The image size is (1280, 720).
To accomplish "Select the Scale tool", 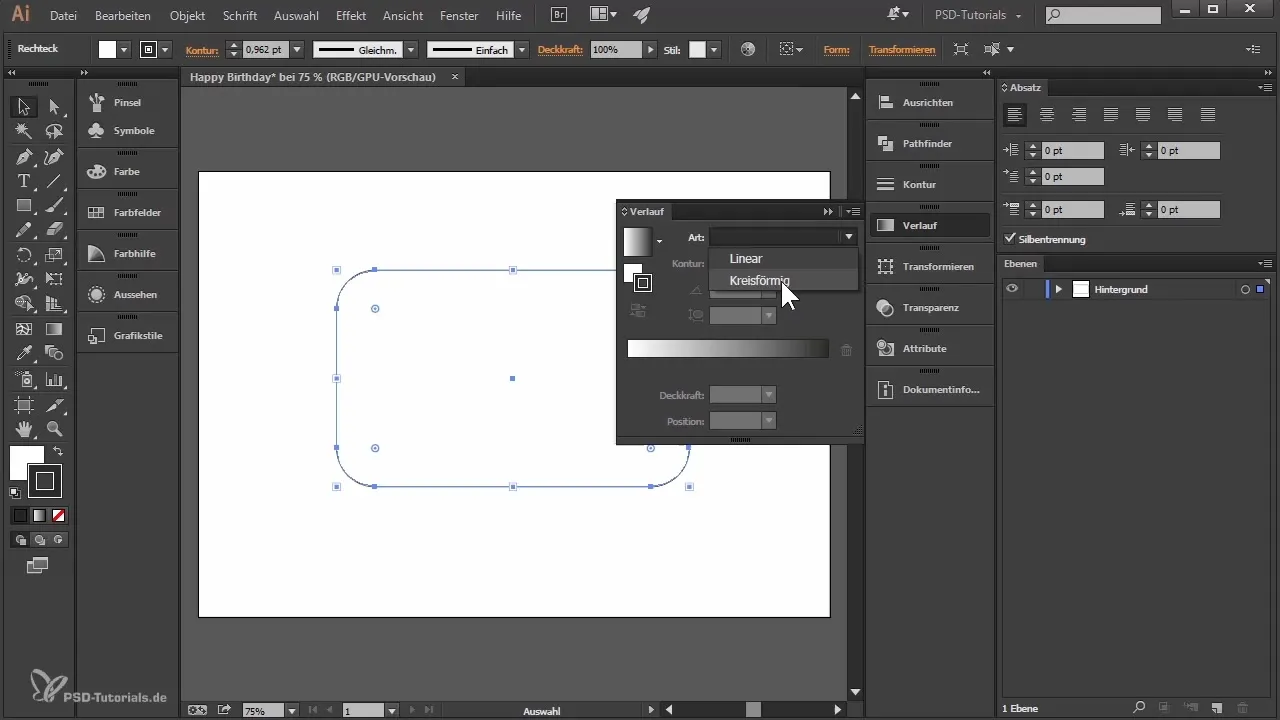I will pos(54,255).
